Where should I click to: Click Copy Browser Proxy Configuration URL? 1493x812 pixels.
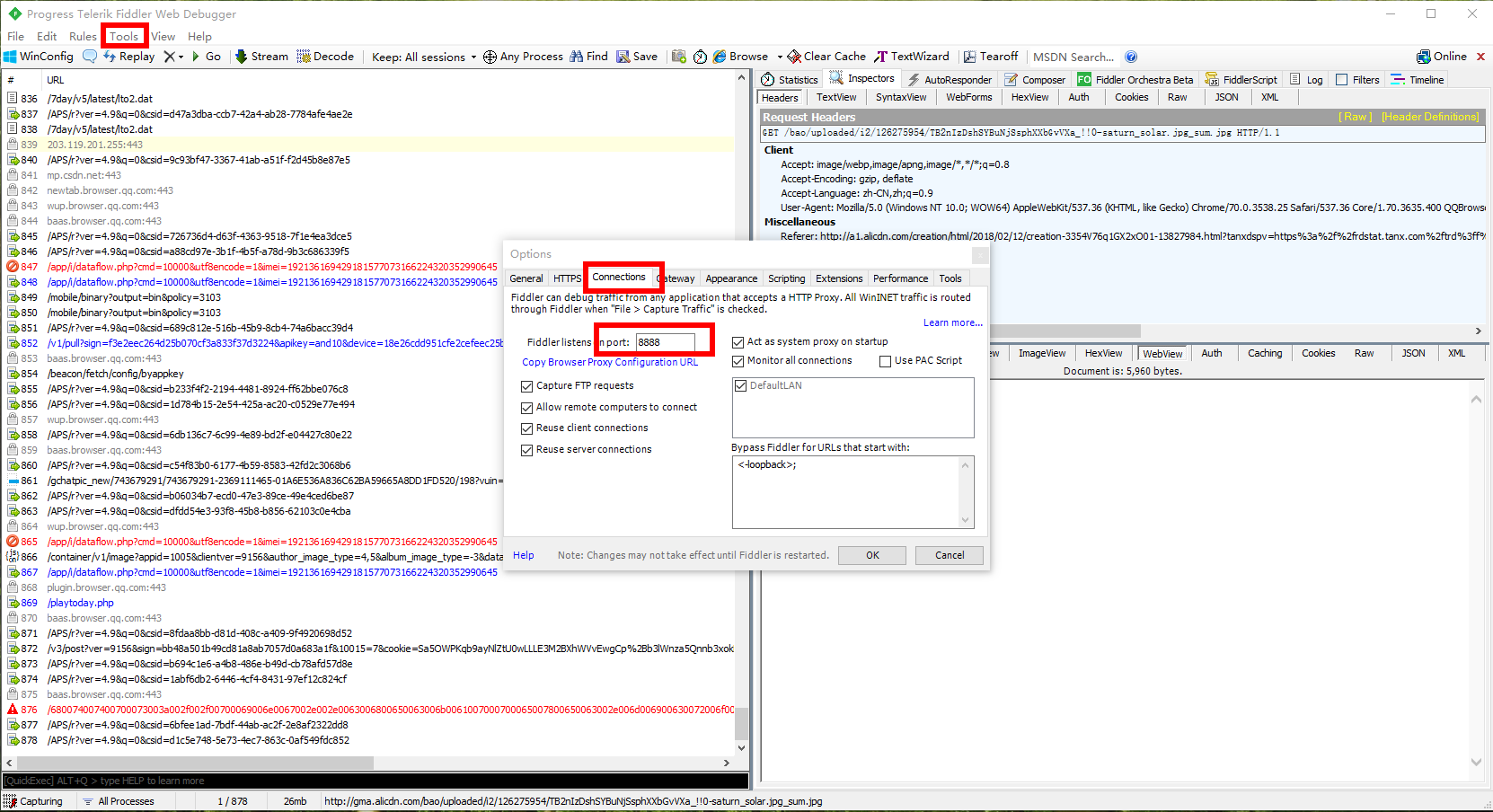(610, 363)
